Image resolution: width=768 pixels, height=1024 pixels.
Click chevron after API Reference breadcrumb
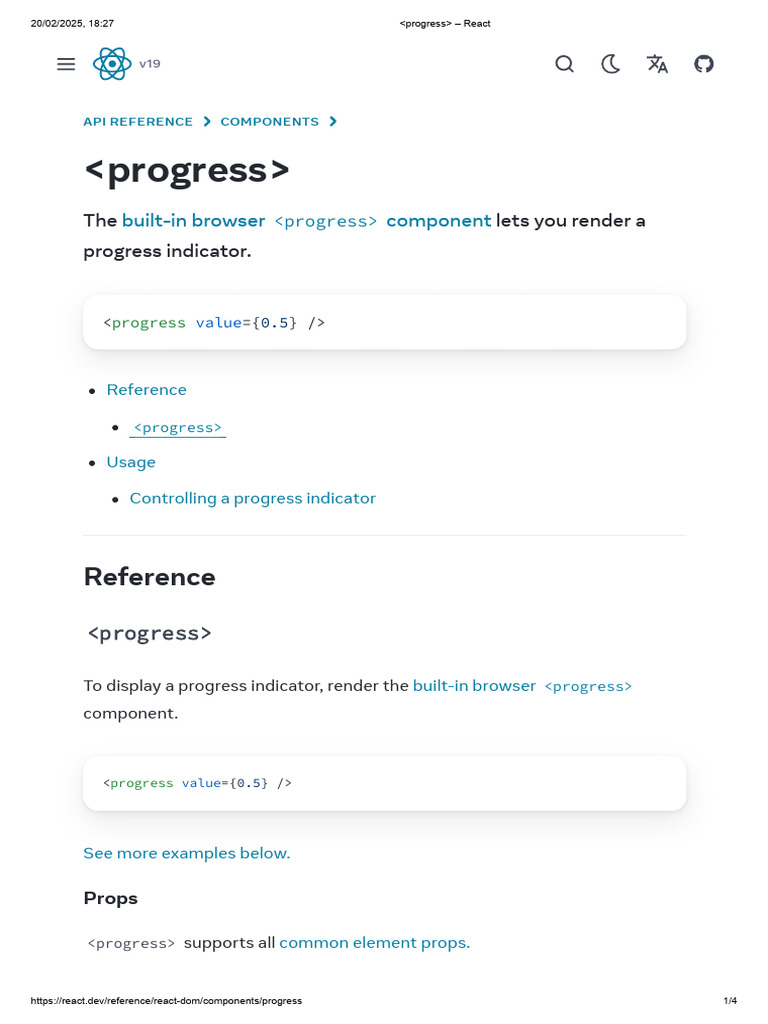point(207,122)
